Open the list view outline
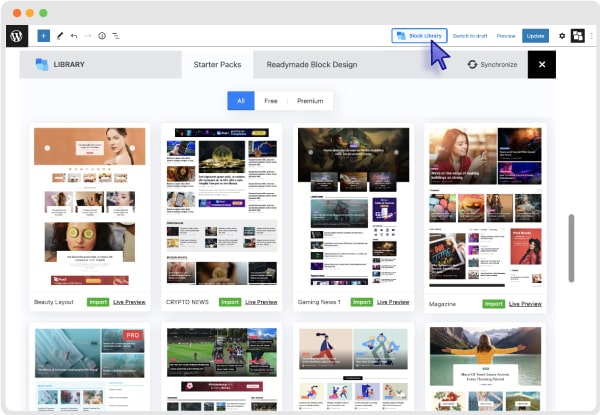 116,35
